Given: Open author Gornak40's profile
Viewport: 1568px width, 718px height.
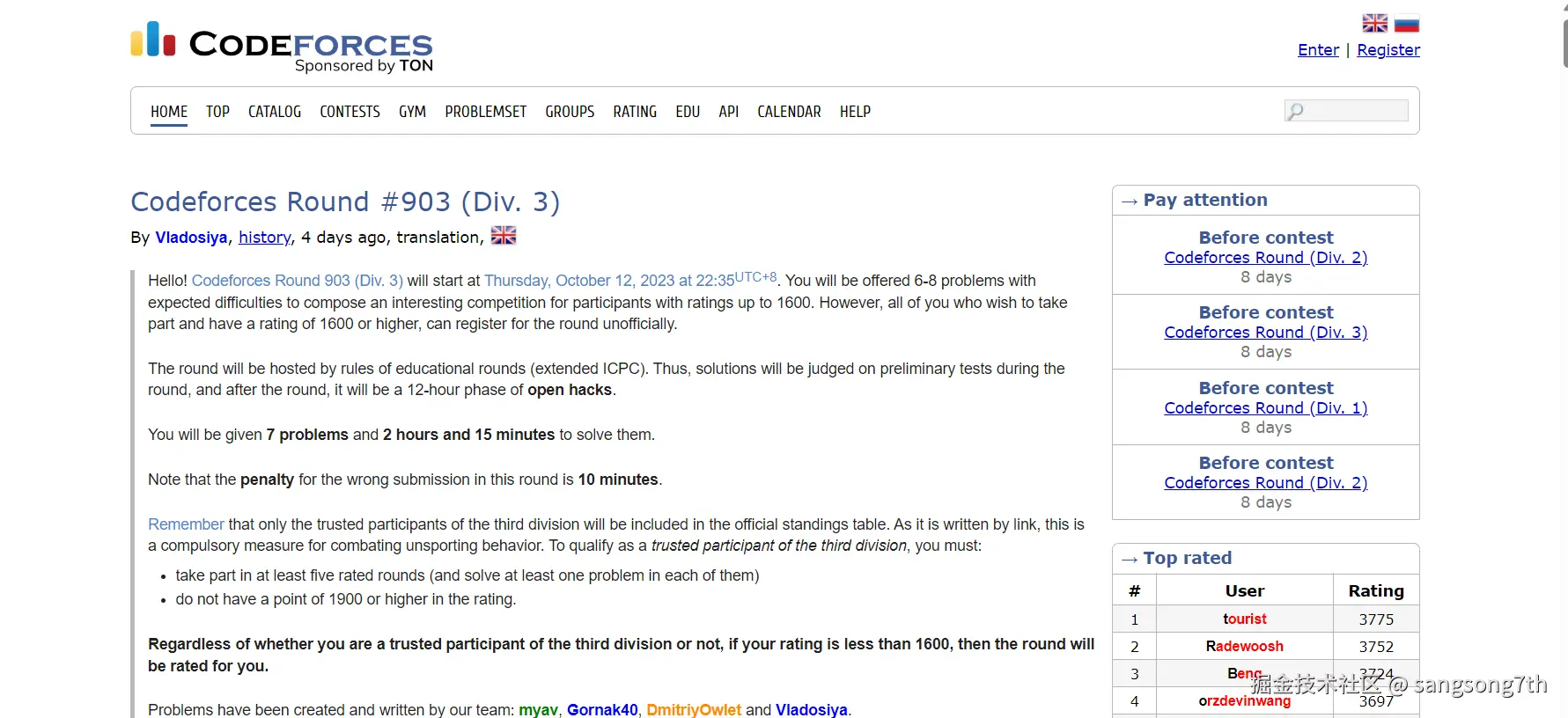Looking at the screenshot, I should (x=602, y=709).
